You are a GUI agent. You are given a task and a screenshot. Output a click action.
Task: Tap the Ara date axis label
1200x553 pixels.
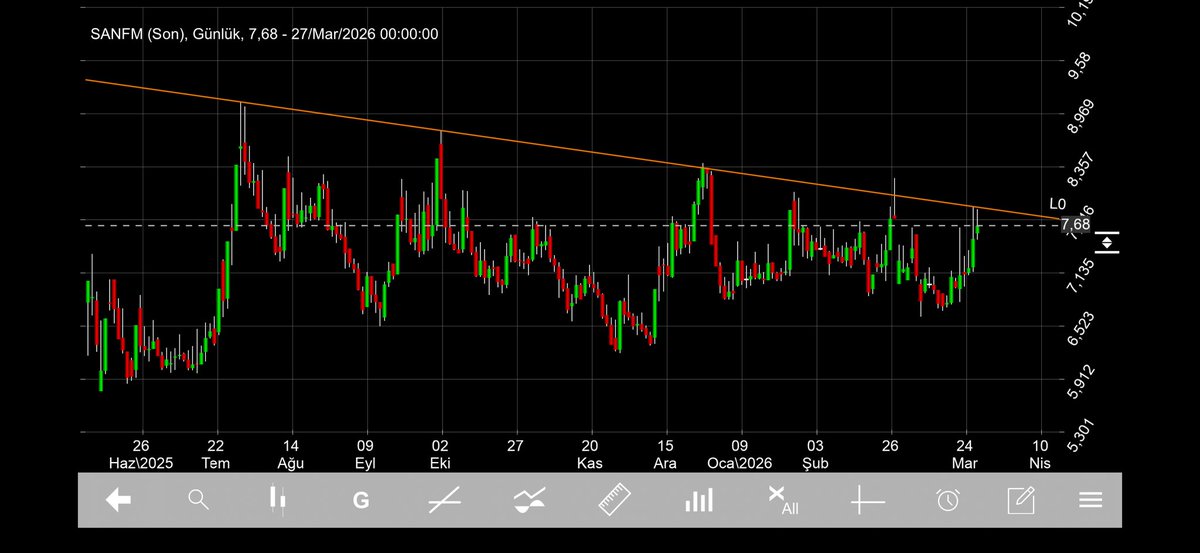pyautogui.click(x=665, y=463)
